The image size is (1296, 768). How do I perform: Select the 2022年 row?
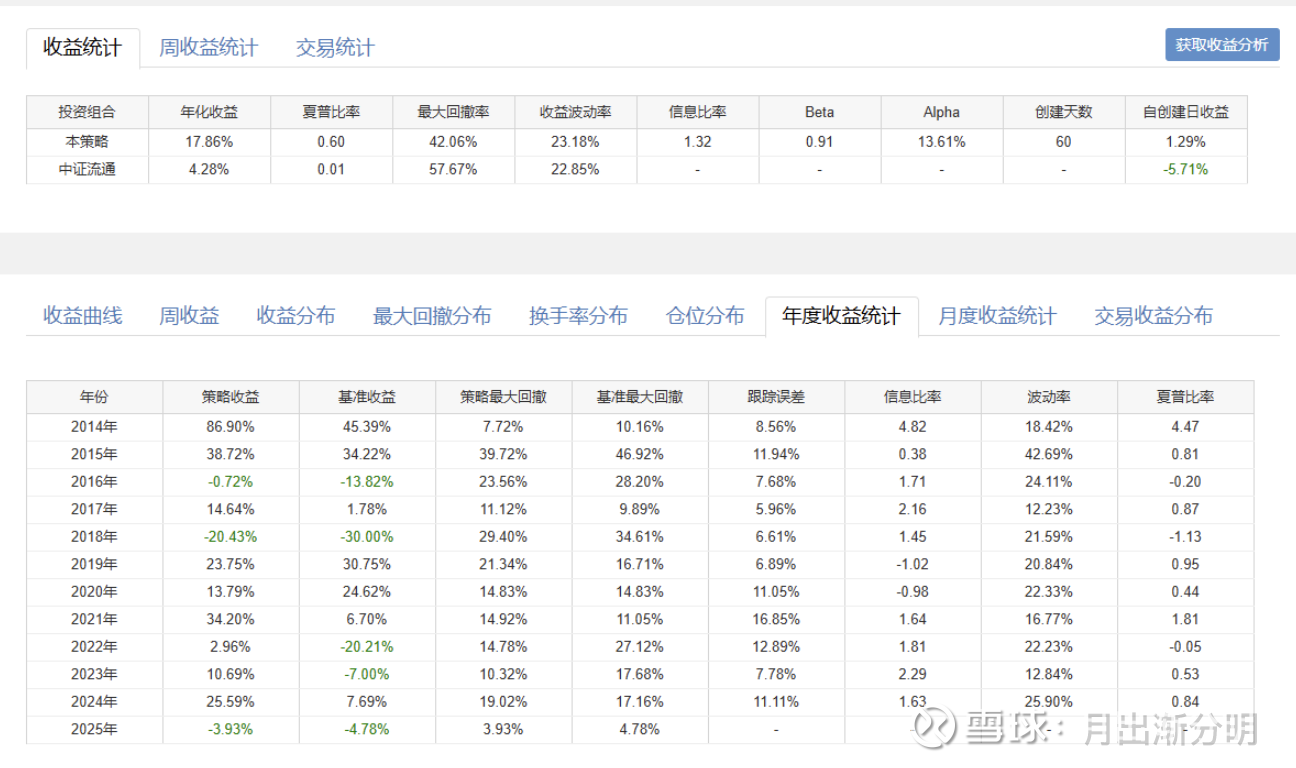click(640, 647)
